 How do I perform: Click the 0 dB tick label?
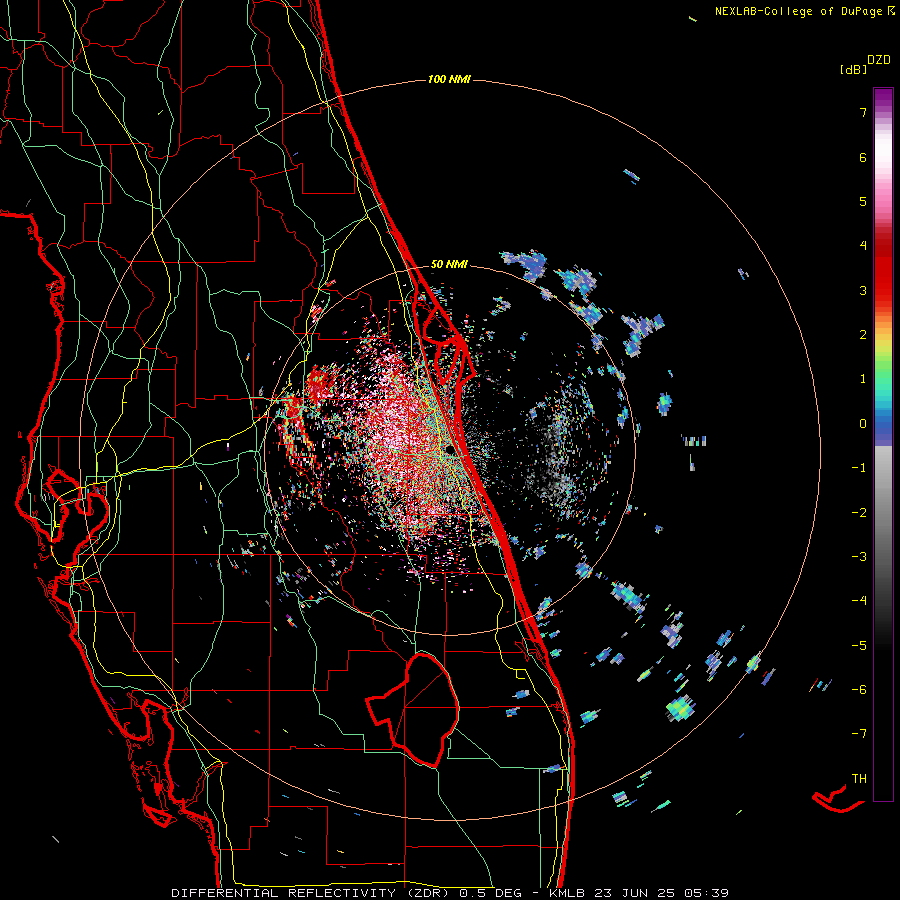point(863,424)
